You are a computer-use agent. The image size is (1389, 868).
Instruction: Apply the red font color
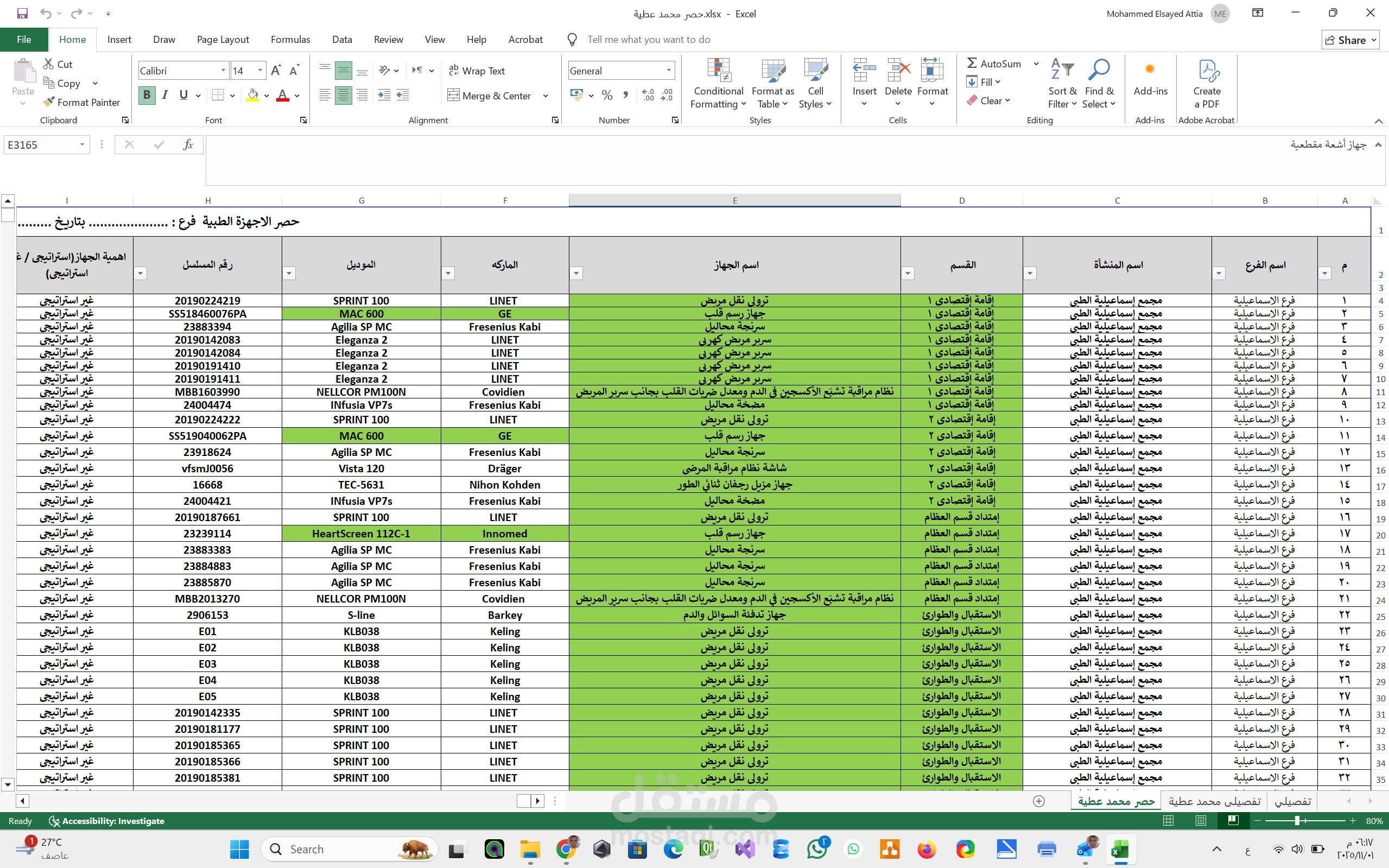[x=282, y=96]
